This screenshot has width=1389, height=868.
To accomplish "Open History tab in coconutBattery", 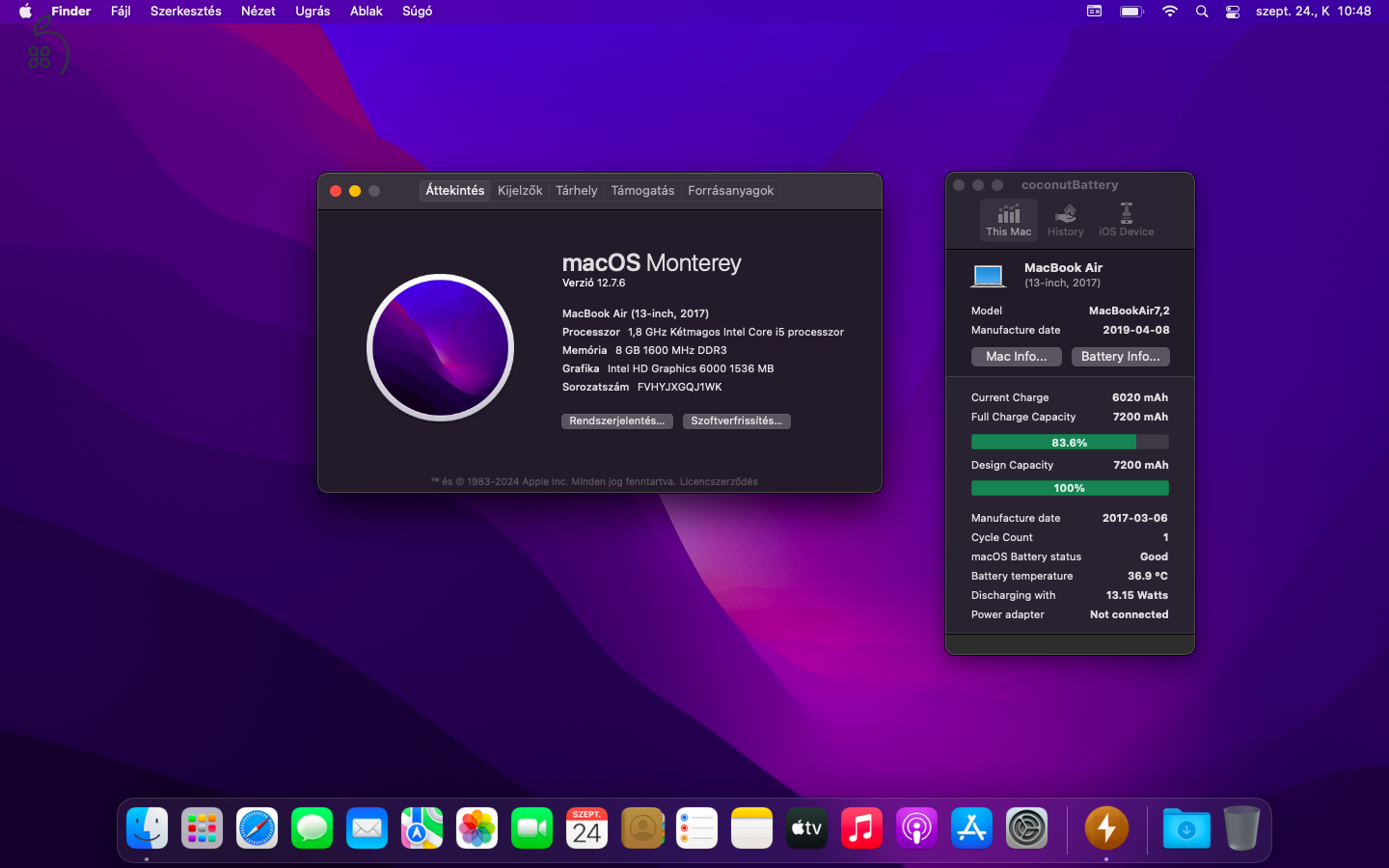I will [x=1065, y=220].
